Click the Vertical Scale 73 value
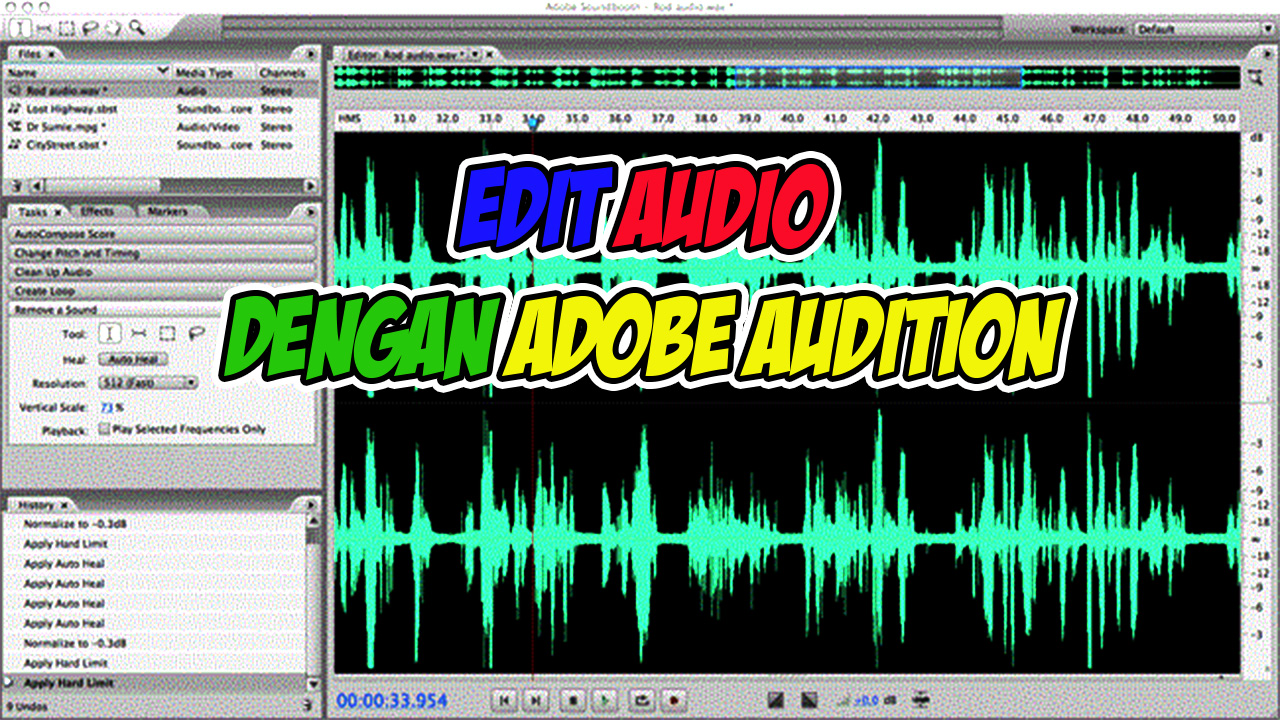Screen dimensions: 1280x720 (x=107, y=408)
